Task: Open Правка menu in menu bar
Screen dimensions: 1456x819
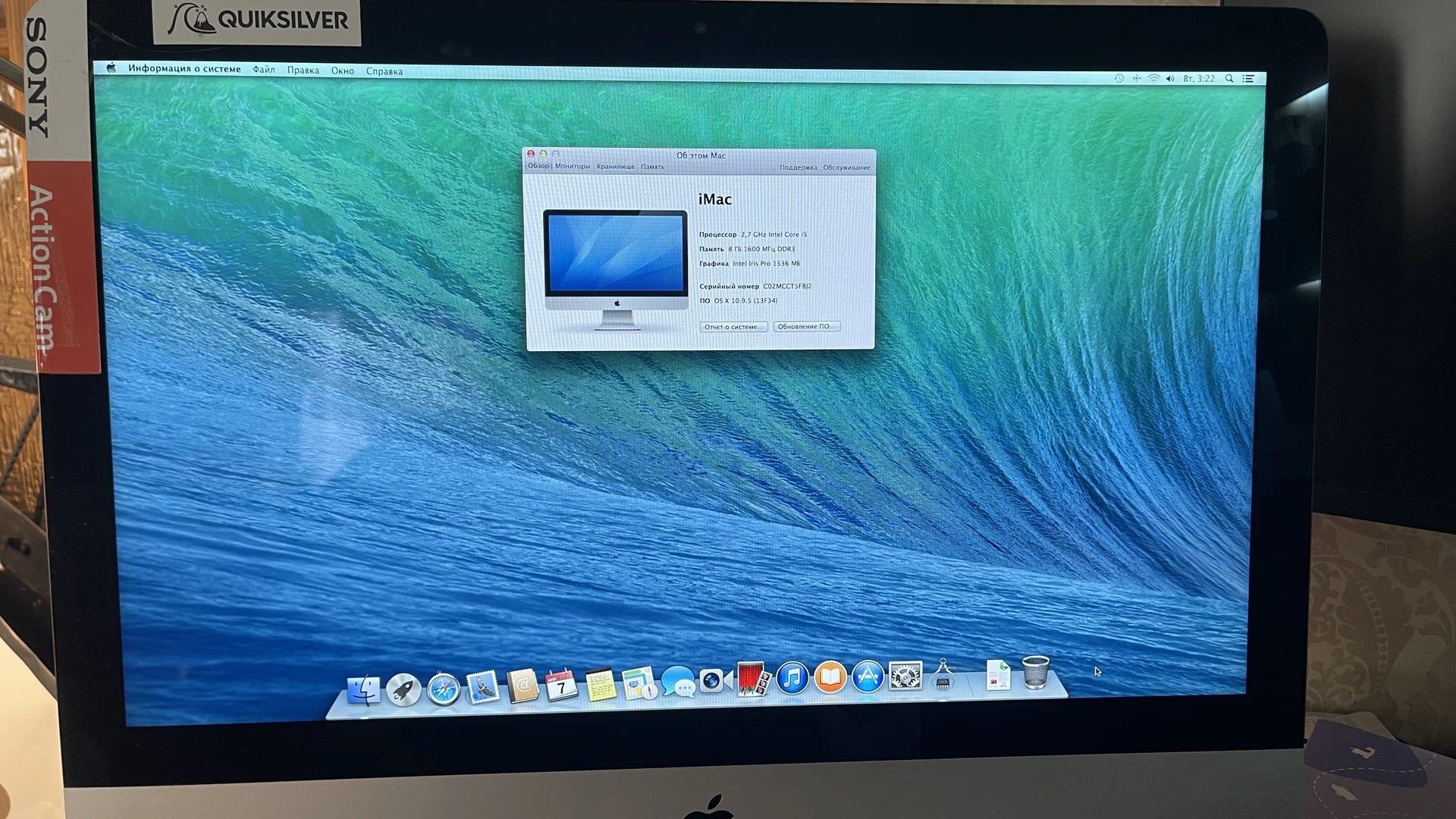Action: pyautogui.click(x=303, y=70)
